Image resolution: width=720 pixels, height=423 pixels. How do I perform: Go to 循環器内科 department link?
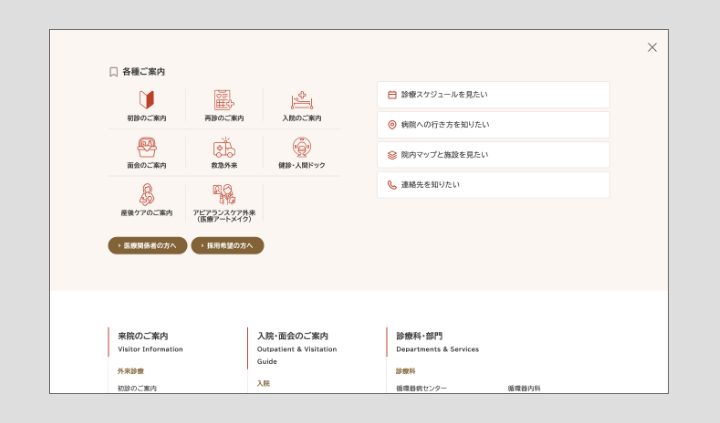[x=524, y=388]
